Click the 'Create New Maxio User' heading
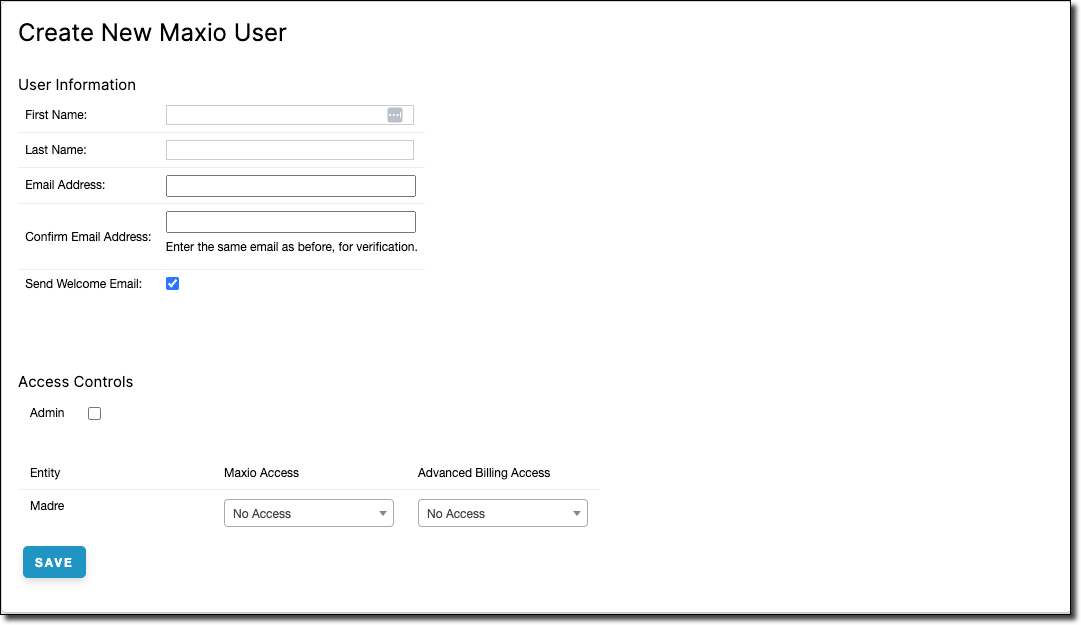 point(152,32)
